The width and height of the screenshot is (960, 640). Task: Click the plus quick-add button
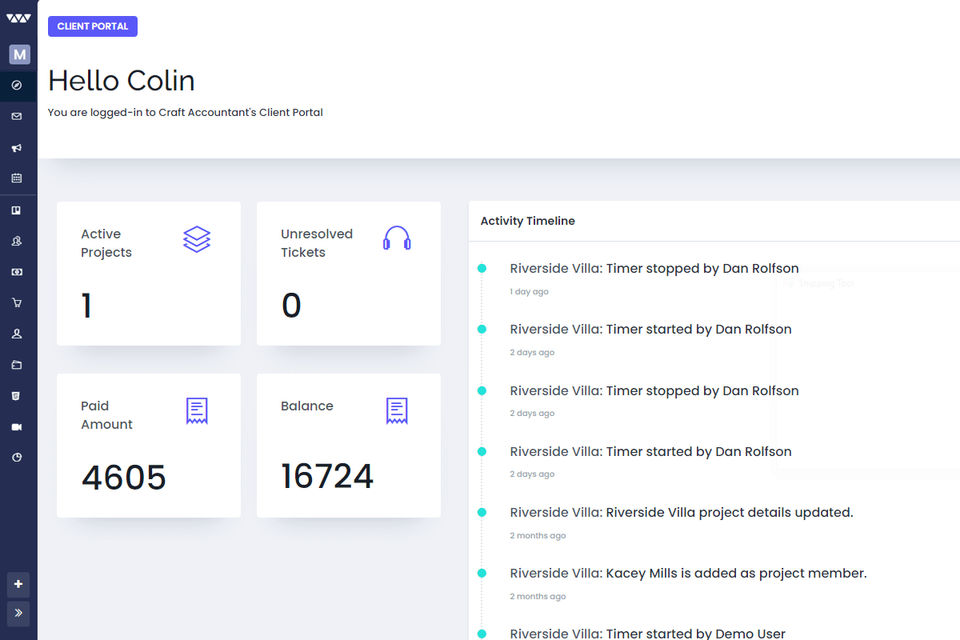pyautogui.click(x=18, y=584)
